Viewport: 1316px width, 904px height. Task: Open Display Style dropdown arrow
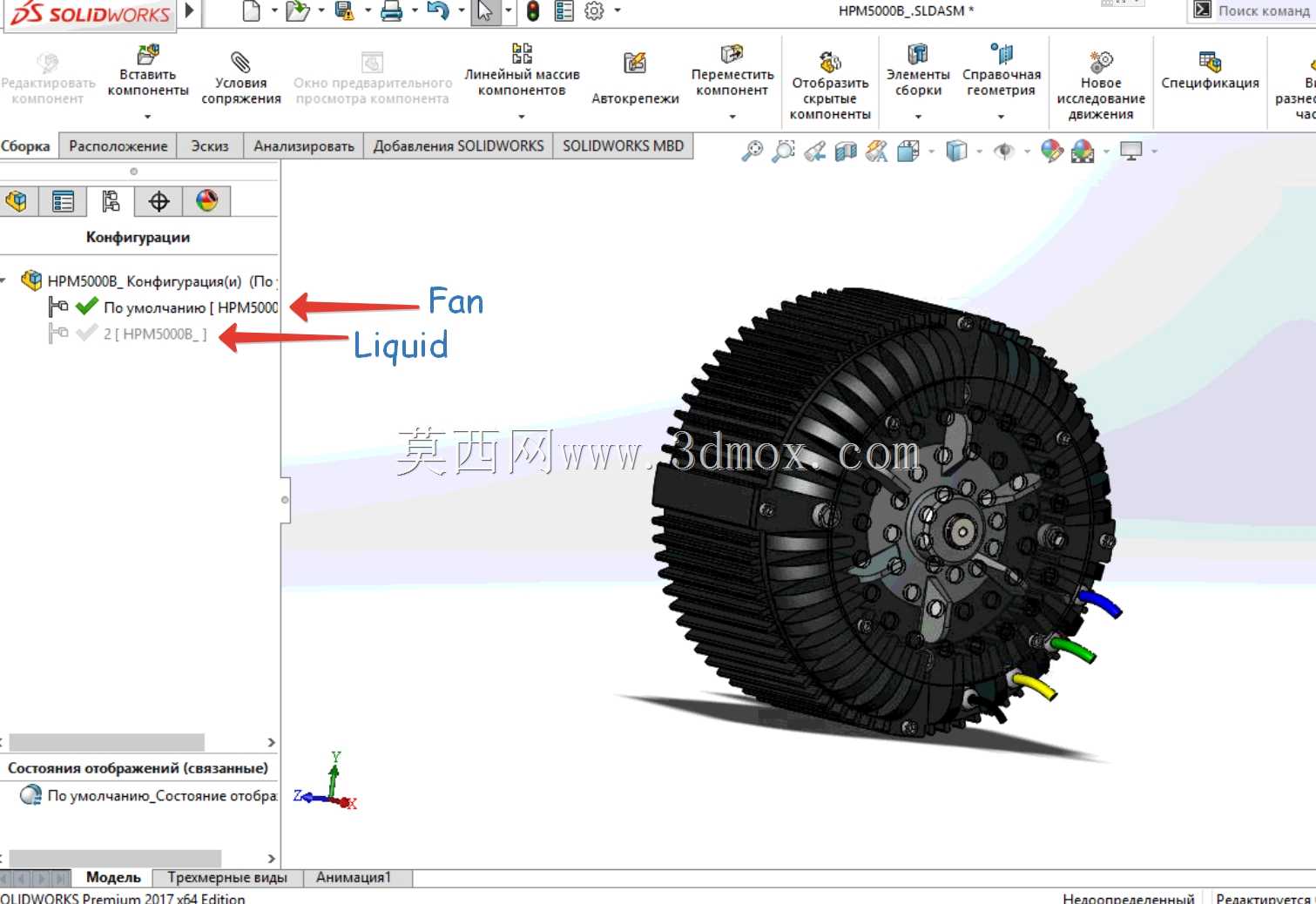point(979,152)
